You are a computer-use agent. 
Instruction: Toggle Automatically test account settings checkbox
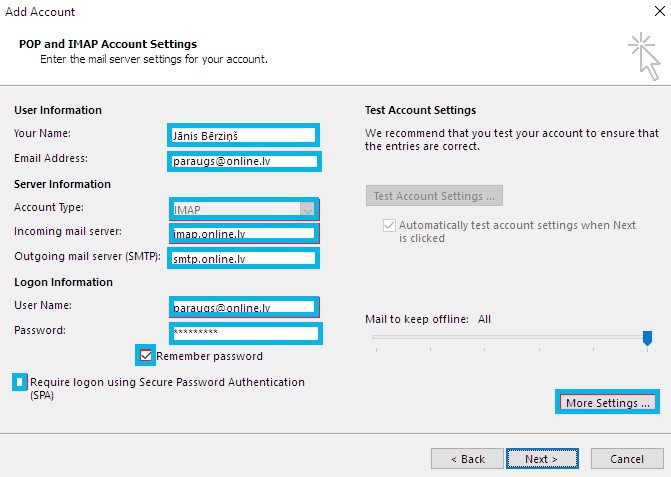coord(389,225)
